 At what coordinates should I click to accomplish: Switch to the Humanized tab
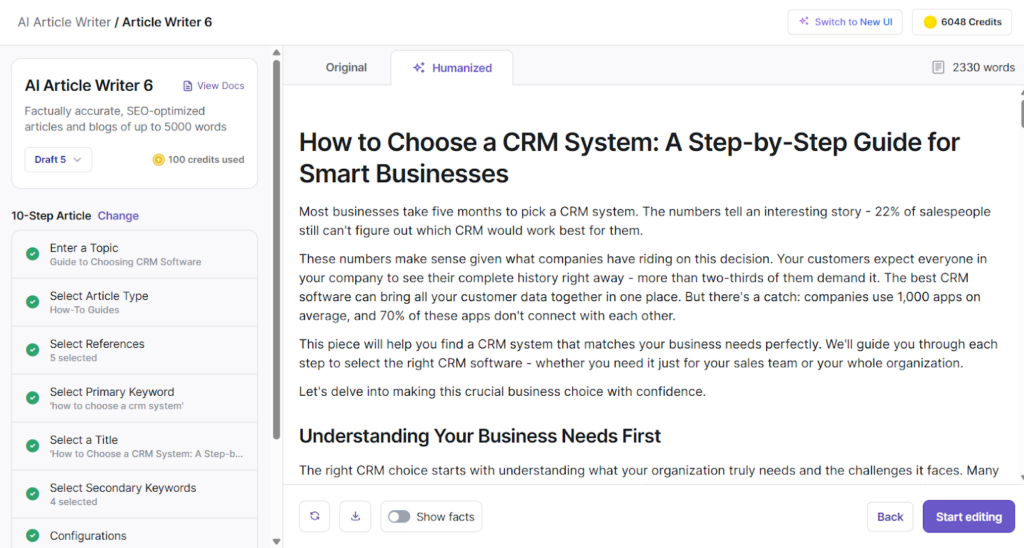[x=452, y=68]
